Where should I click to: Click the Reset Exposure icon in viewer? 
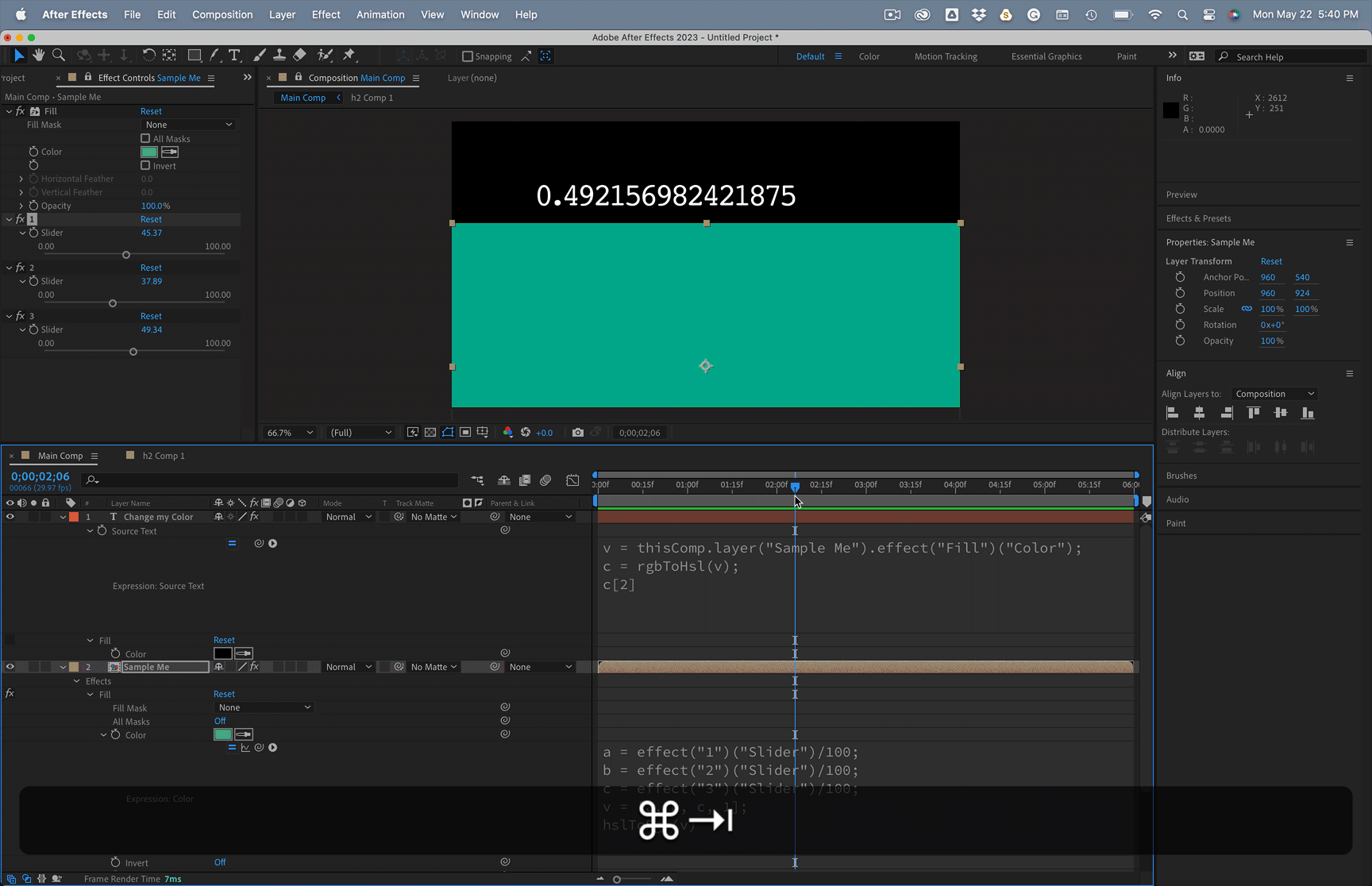tap(526, 433)
